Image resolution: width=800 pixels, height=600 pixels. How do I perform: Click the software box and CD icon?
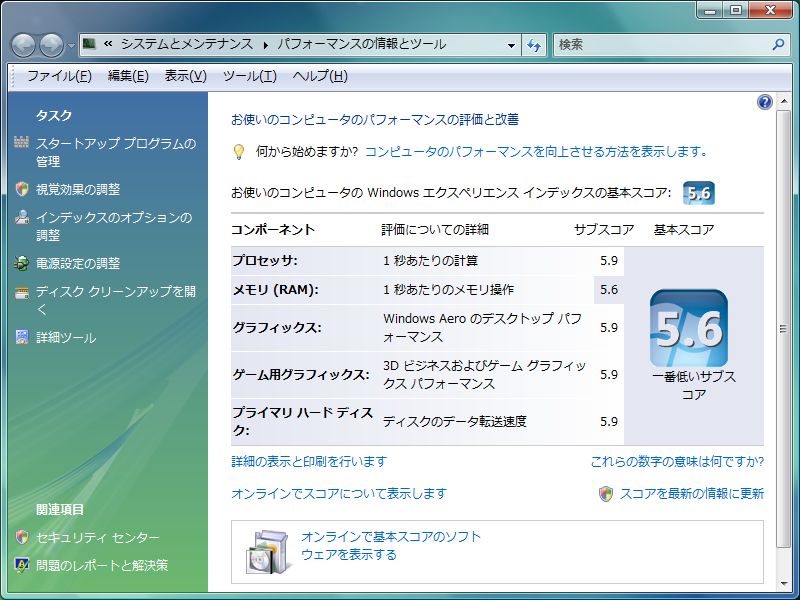coord(268,552)
